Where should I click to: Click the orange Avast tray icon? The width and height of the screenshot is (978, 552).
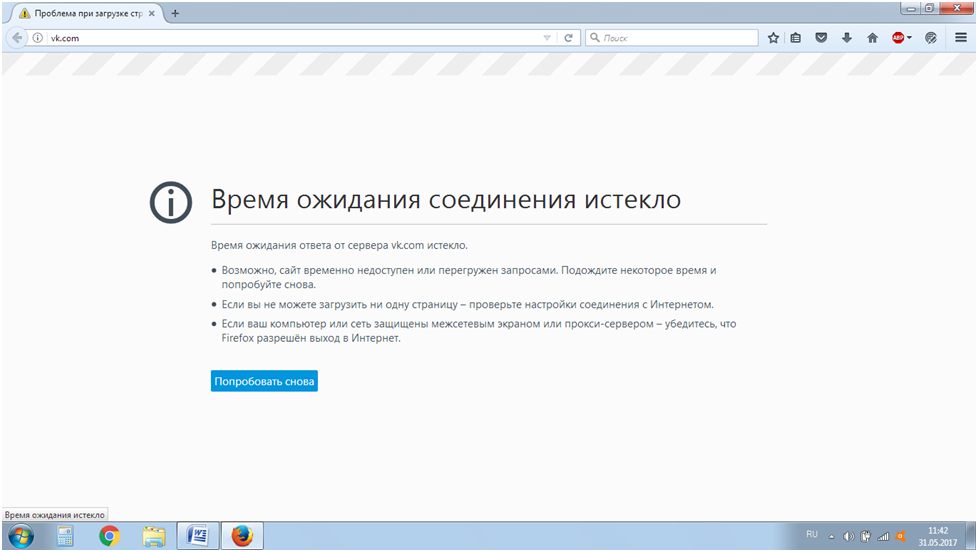click(x=901, y=536)
